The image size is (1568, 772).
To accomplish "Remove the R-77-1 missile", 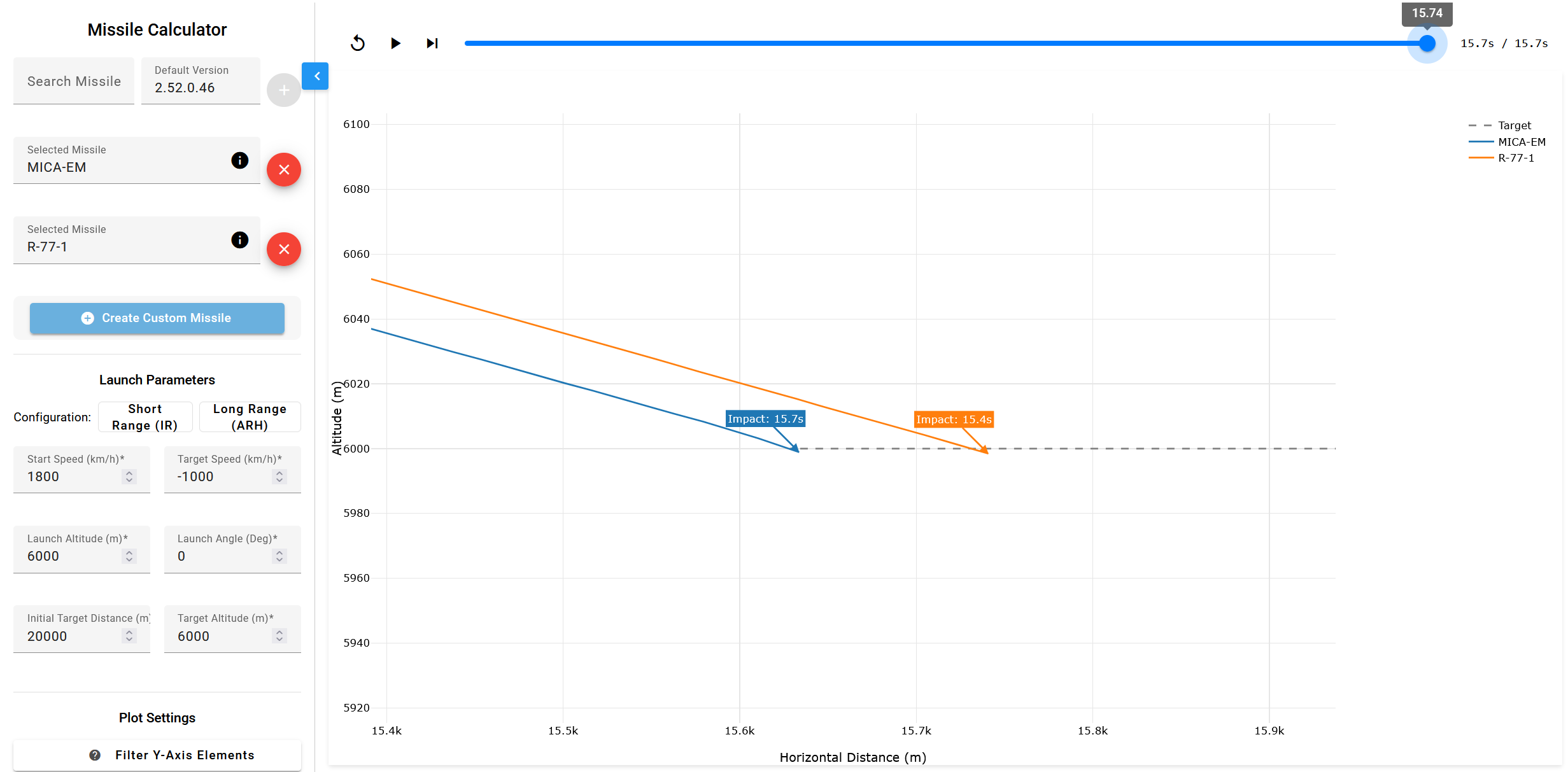I will point(284,249).
